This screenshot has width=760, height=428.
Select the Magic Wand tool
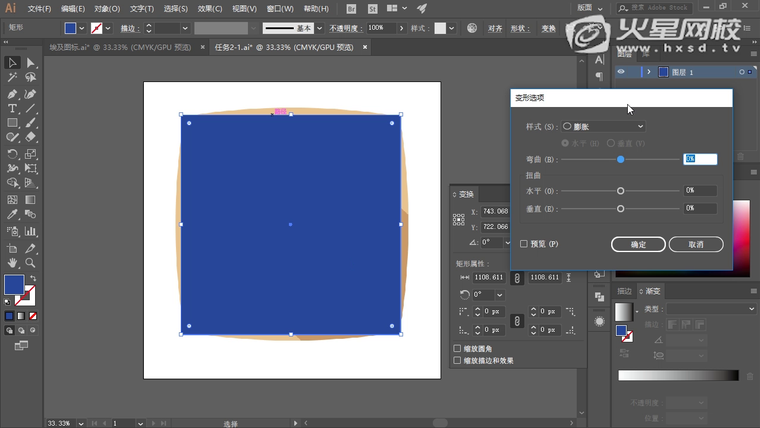click(x=12, y=78)
